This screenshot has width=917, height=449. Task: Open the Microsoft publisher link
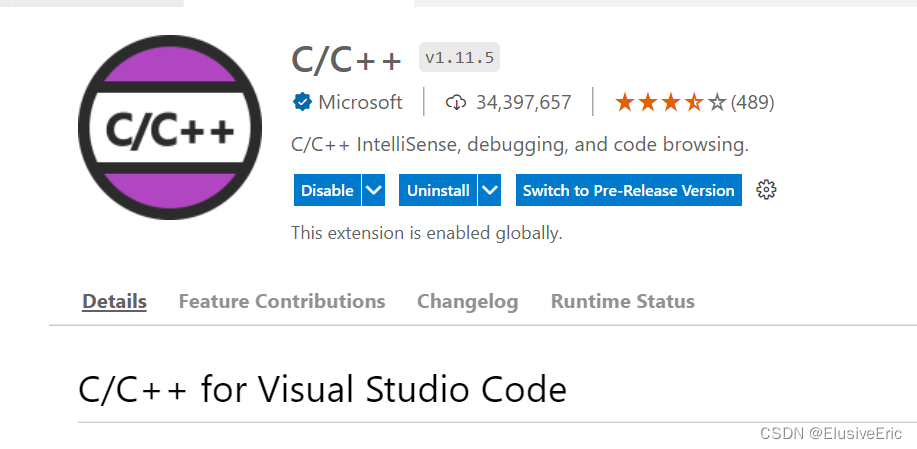(x=360, y=102)
